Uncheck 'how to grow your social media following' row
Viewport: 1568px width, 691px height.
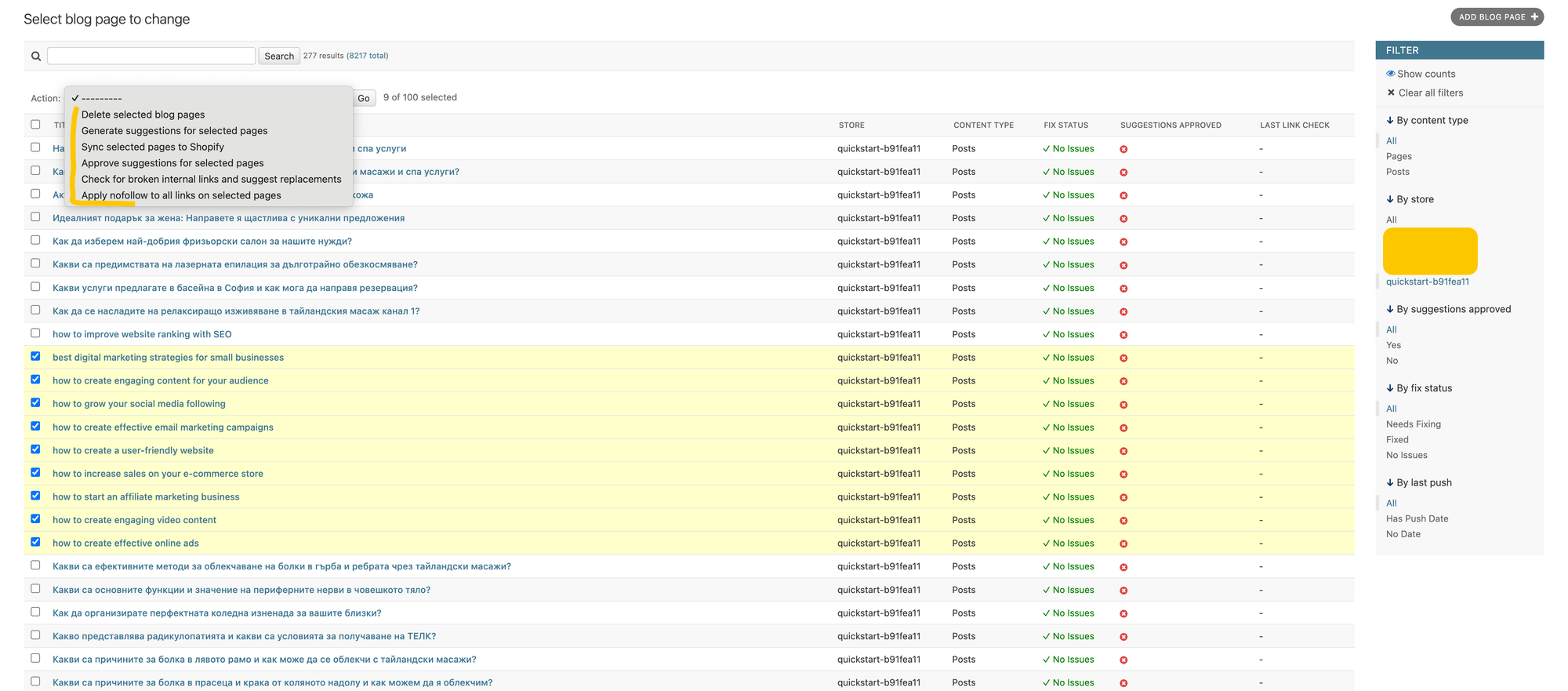coord(35,402)
